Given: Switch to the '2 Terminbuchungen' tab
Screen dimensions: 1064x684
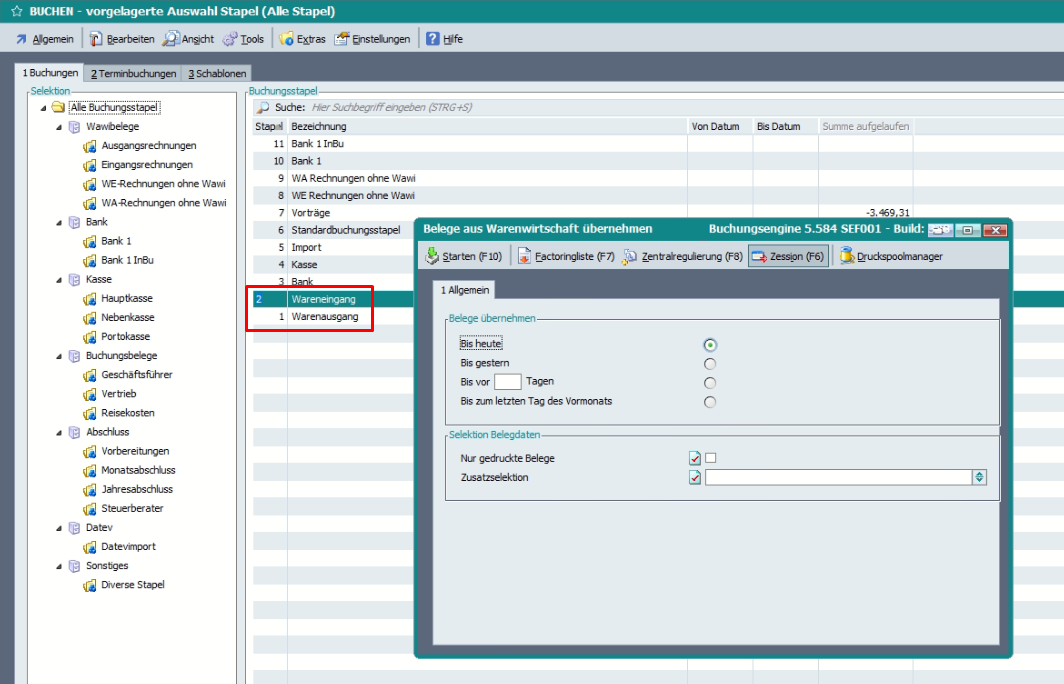Looking at the screenshot, I should pyautogui.click(x=133, y=73).
